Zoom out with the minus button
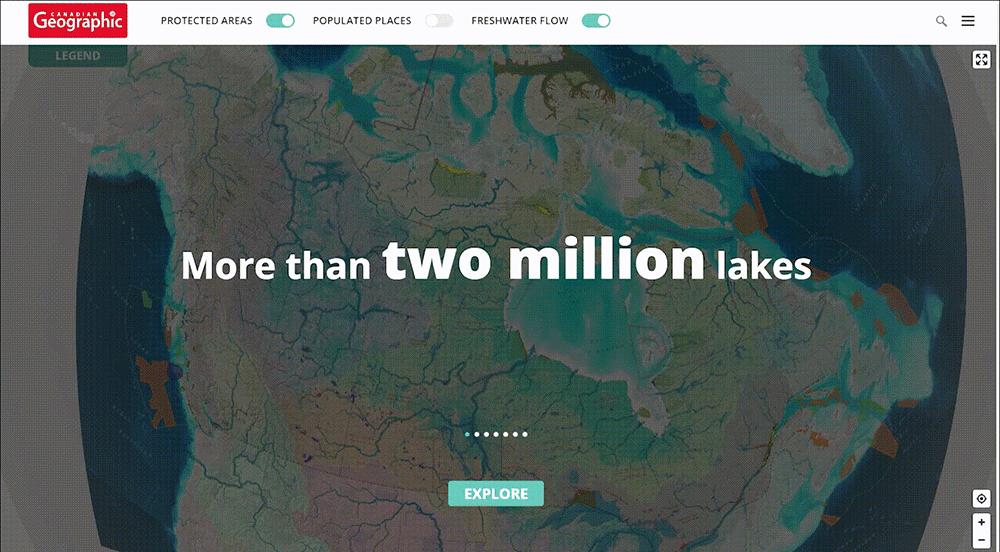 [x=981, y=541]
